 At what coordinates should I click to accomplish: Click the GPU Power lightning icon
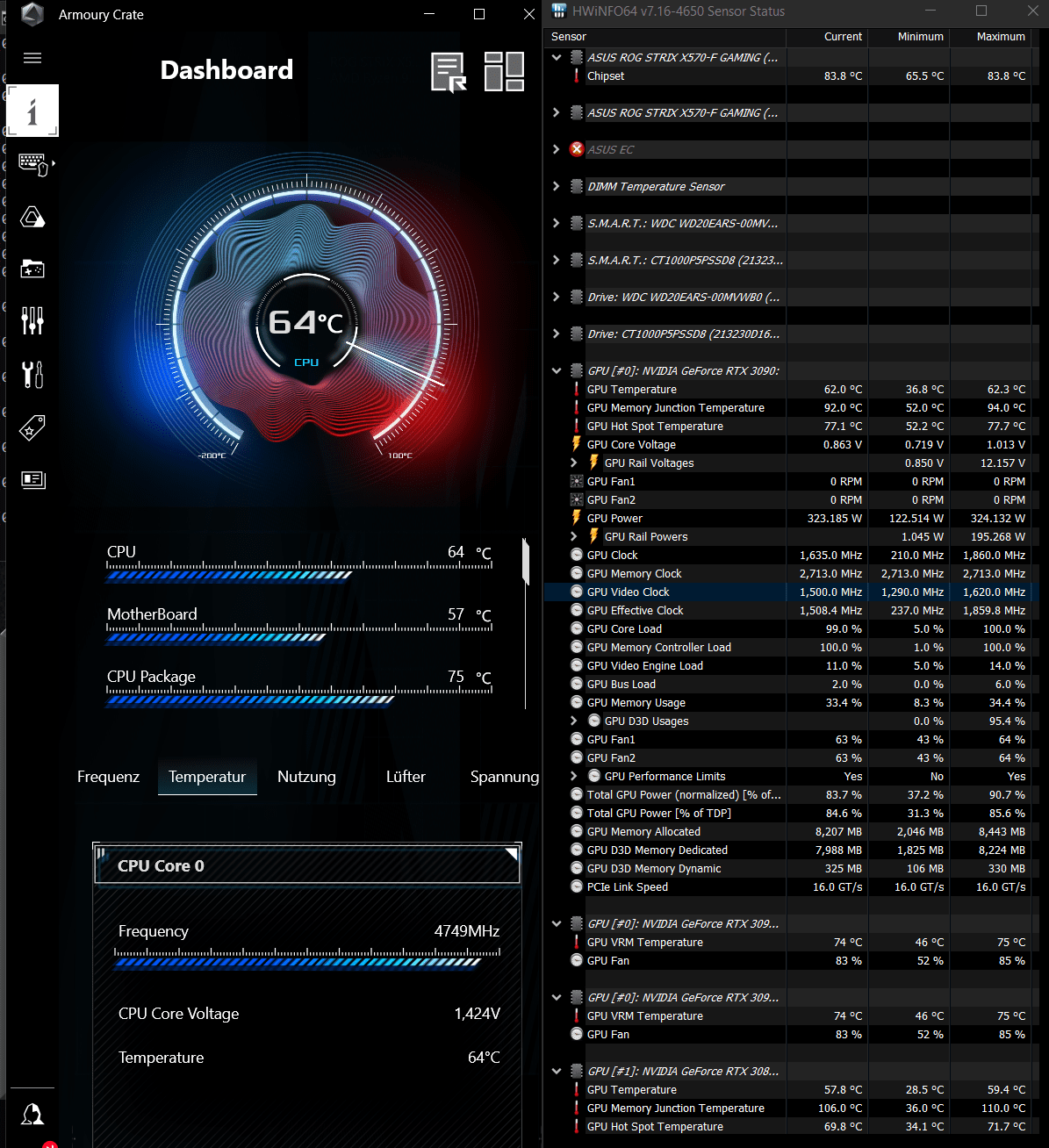577,518
